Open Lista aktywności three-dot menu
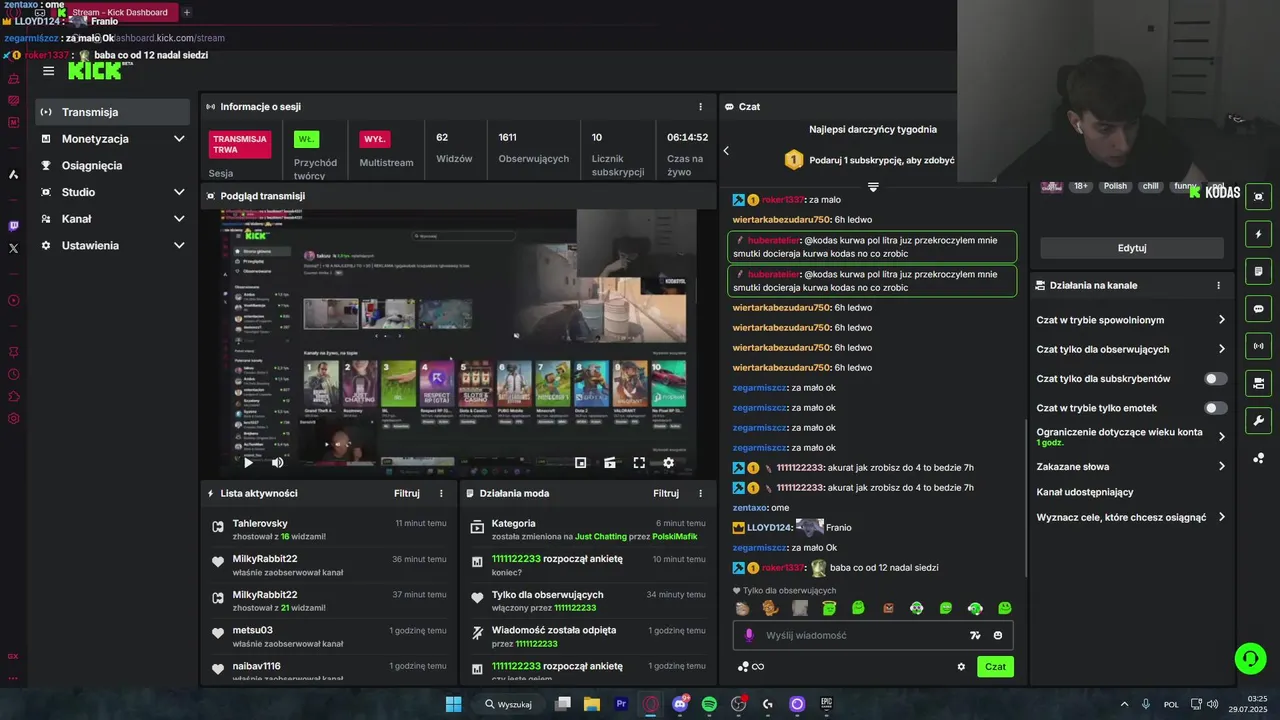This screenshot has height=720, width=1280. [x=441, y=493]
